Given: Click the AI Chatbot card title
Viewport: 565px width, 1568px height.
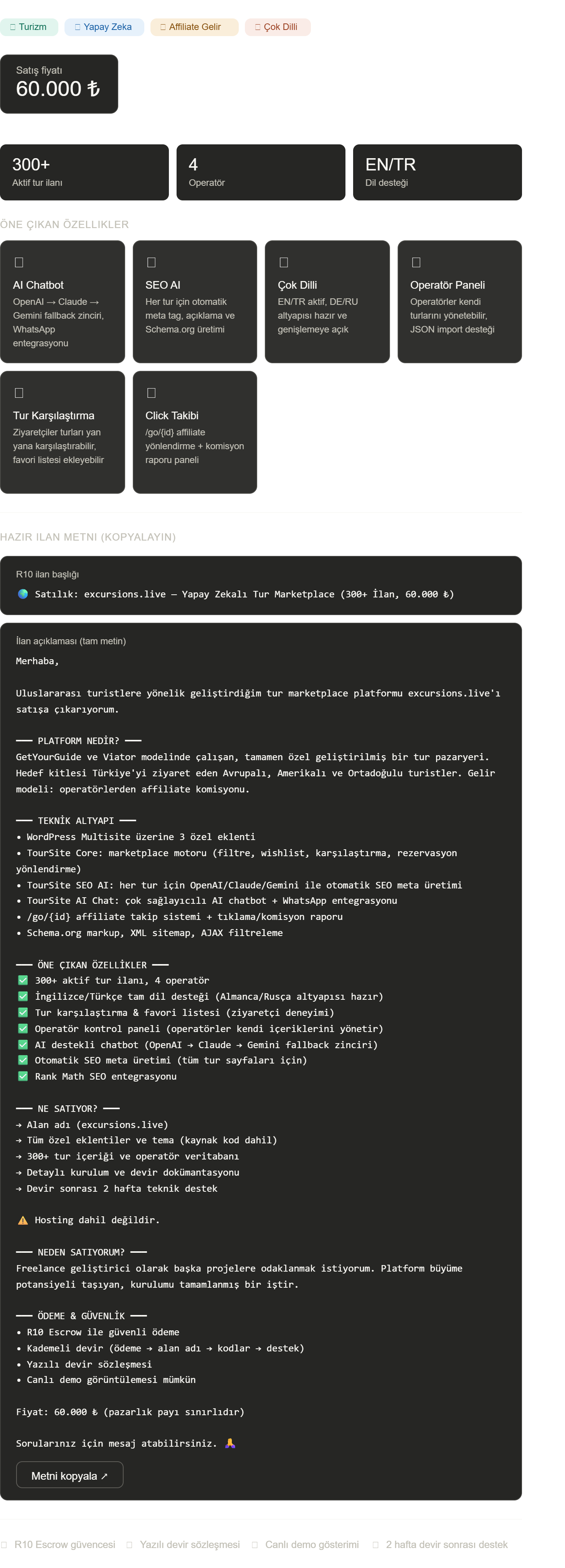Looking at the screenshot, I should 38,285.
